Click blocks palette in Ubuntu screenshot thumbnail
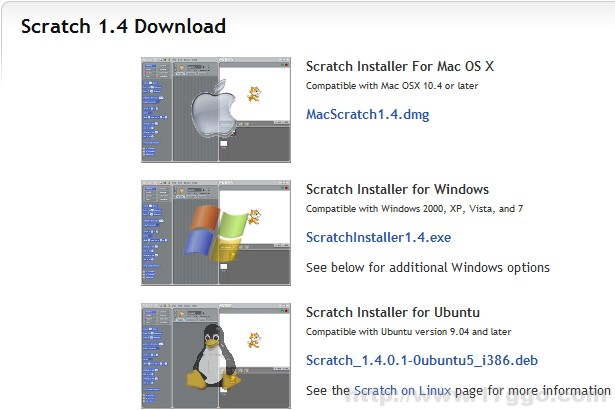The height and width of the screenshot is (410, 615). [154, 356]
